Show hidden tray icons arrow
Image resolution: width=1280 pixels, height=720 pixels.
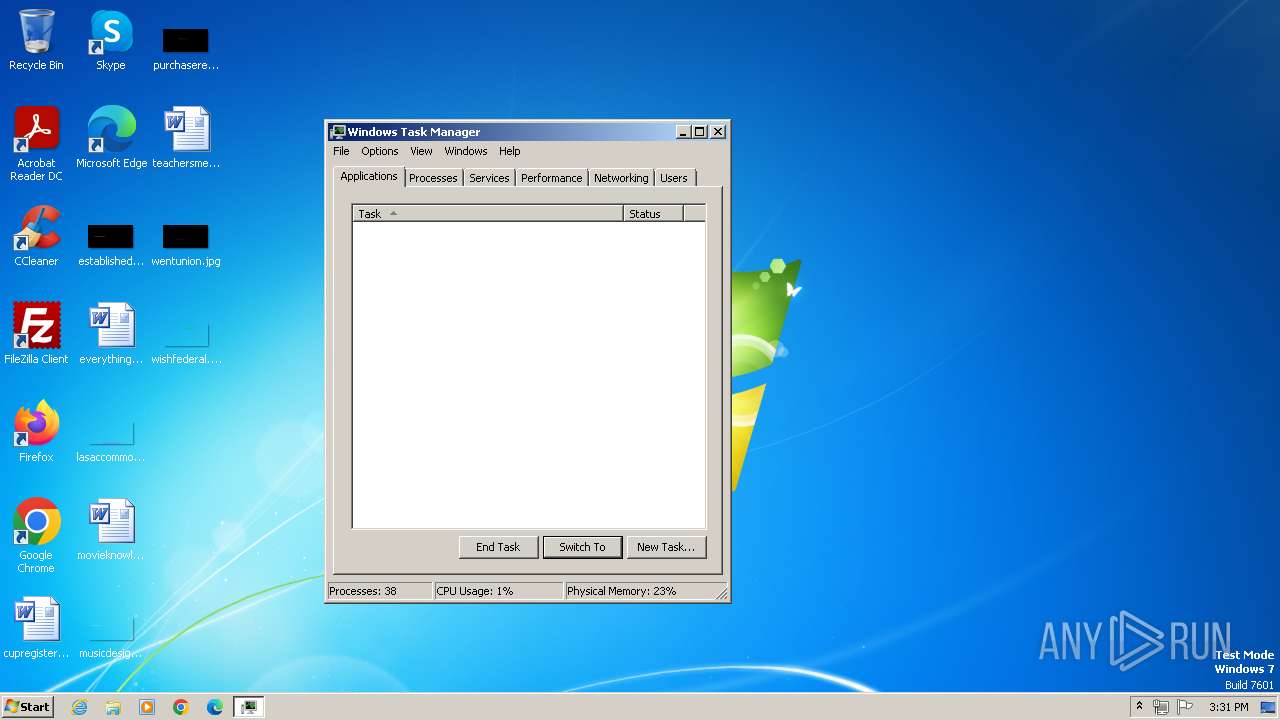pyautogui.click(x=1139, y=707)
